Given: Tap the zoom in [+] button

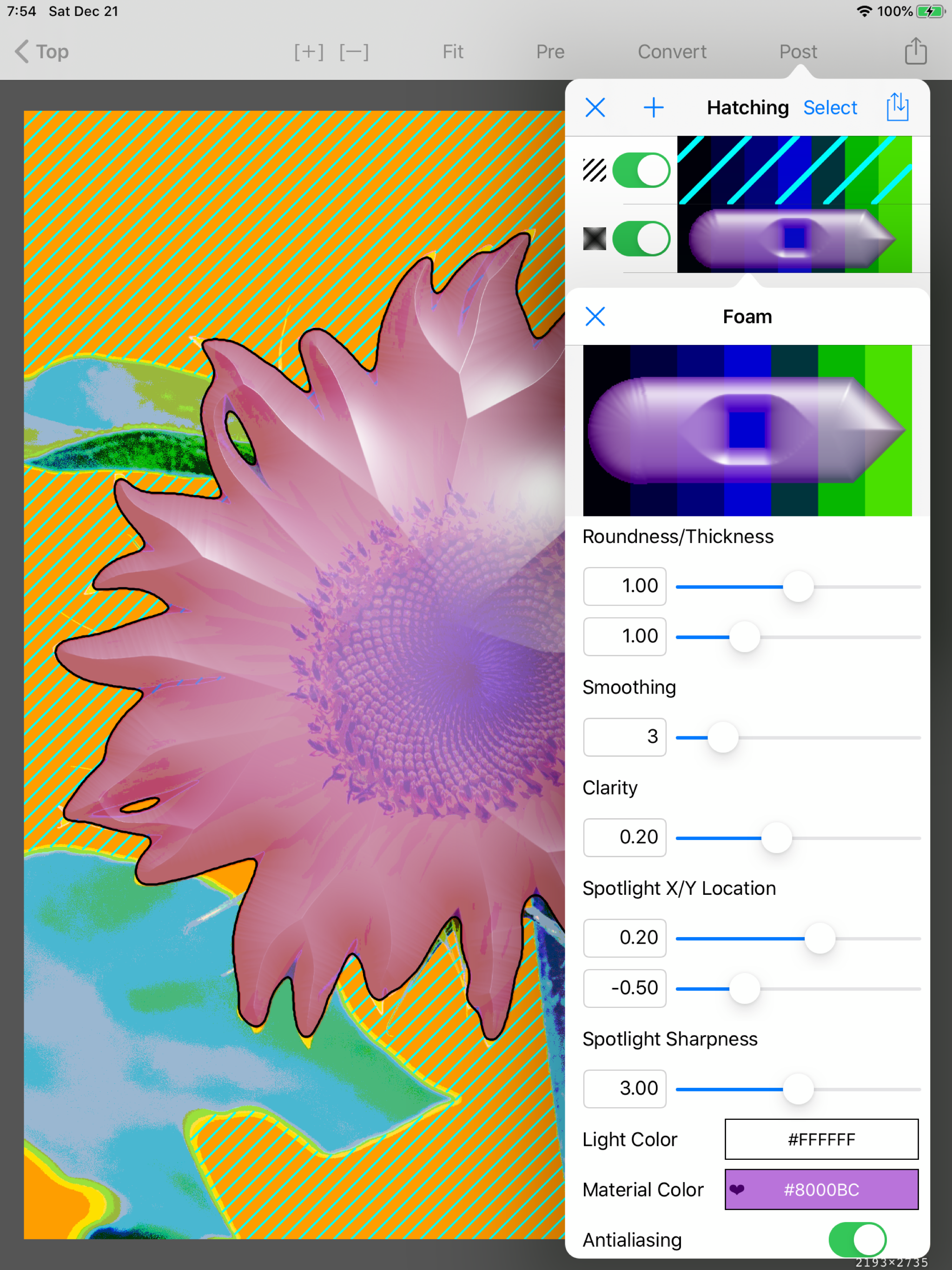Looking at the screenshot, I should pos(309,52).
